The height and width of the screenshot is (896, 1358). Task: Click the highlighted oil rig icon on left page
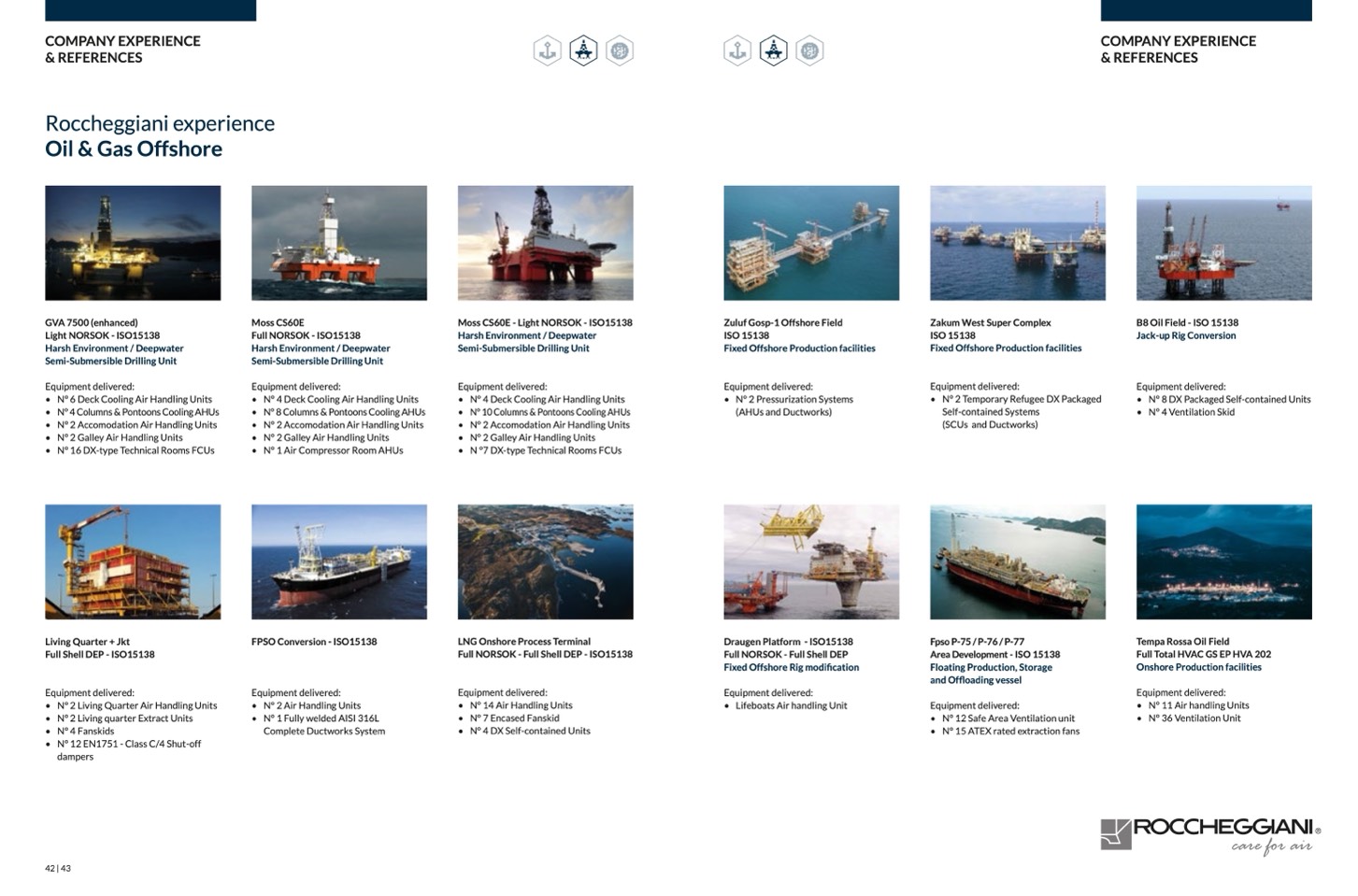pyautogui.click(x=583, y=50)
